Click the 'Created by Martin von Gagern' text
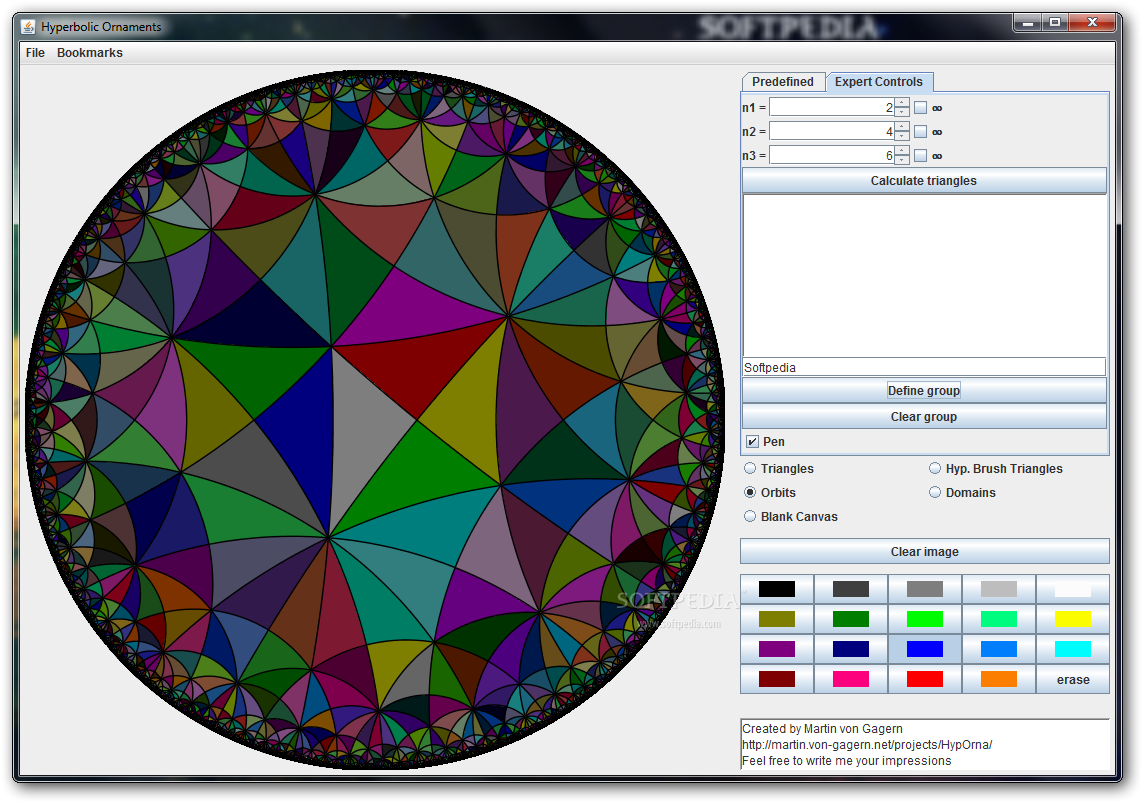This screenshot has height=803, width=1143. click(822, 728)
